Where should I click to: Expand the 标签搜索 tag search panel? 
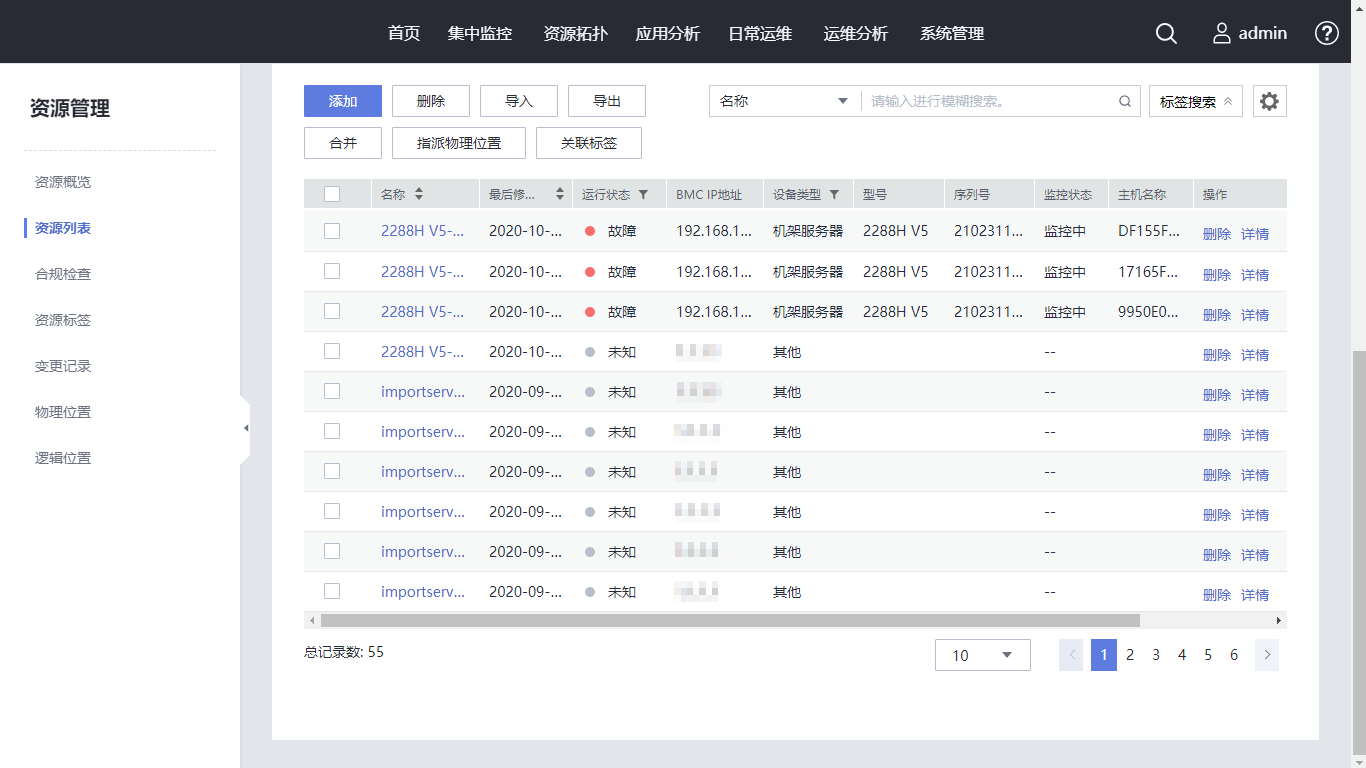click(1195, 101)
